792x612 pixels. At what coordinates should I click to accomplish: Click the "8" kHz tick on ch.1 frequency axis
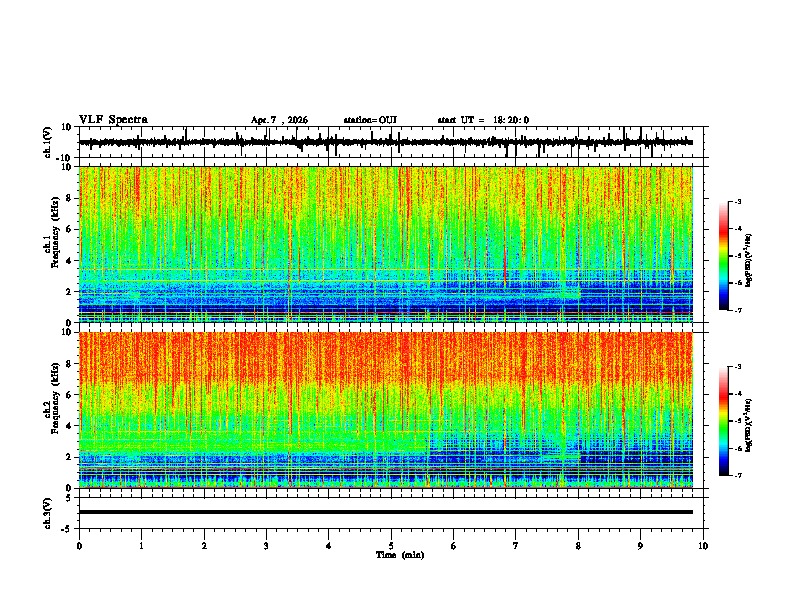pyautogui.click(x=70, y=198)
